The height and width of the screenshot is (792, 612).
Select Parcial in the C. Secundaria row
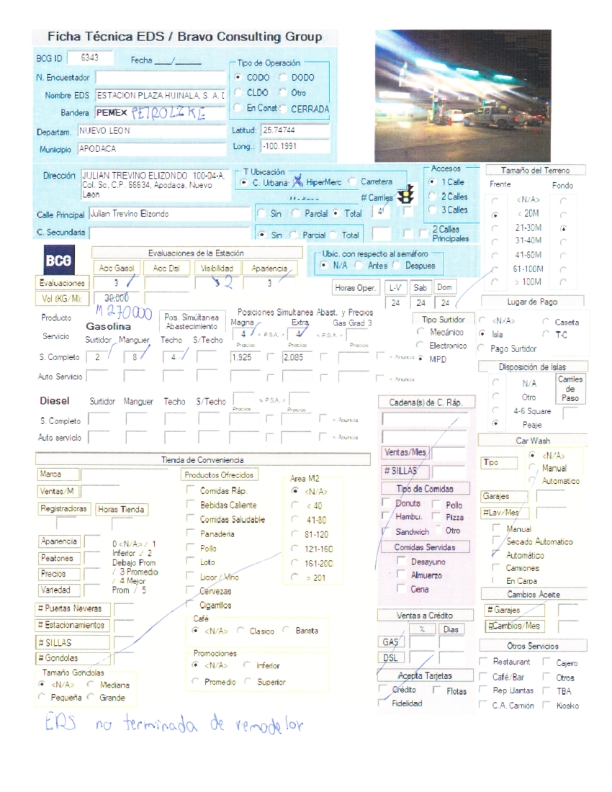click(x=293, y=235)
